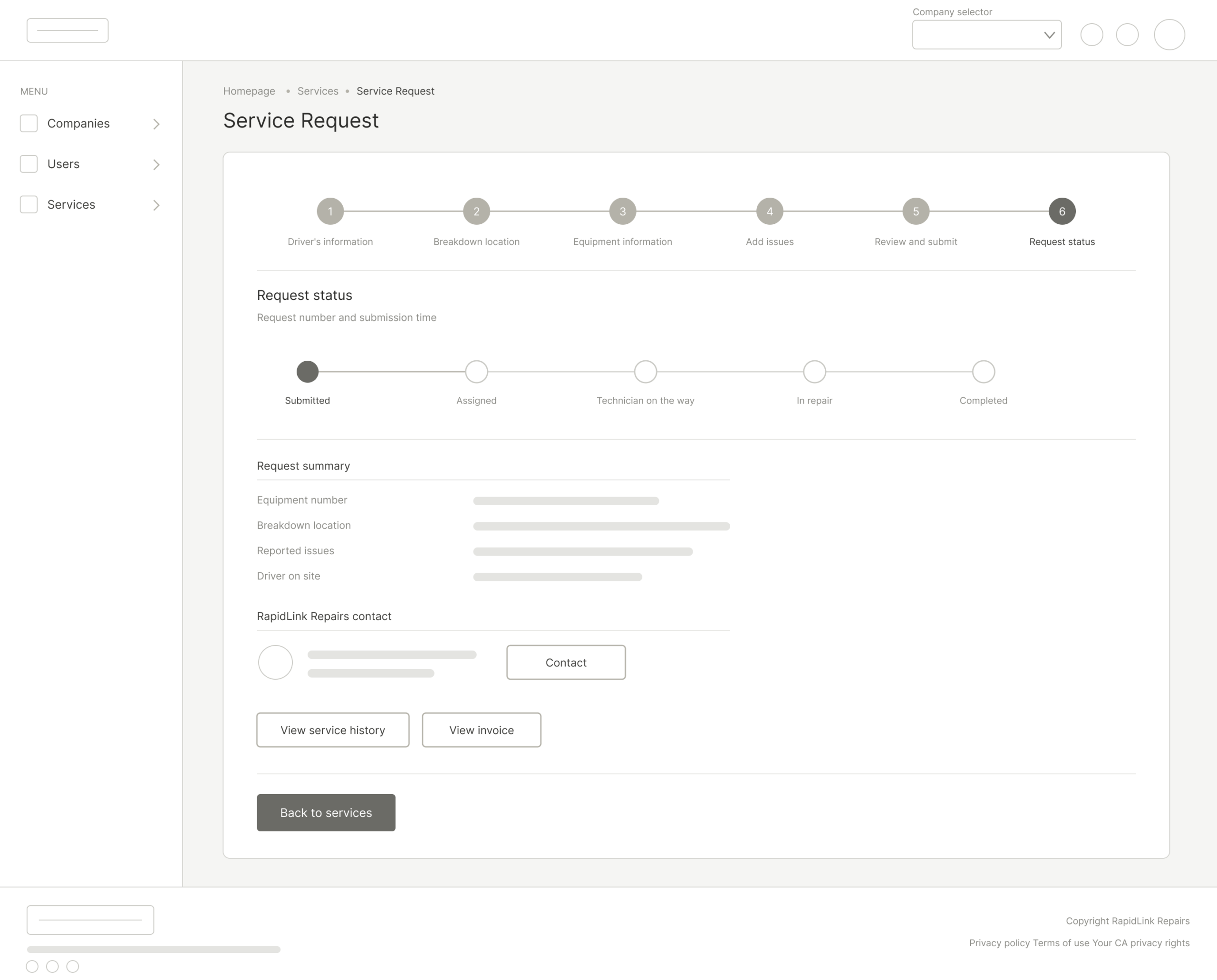Click step 1 Driver's information circle
1217x980 pixels.
point(330,211)
